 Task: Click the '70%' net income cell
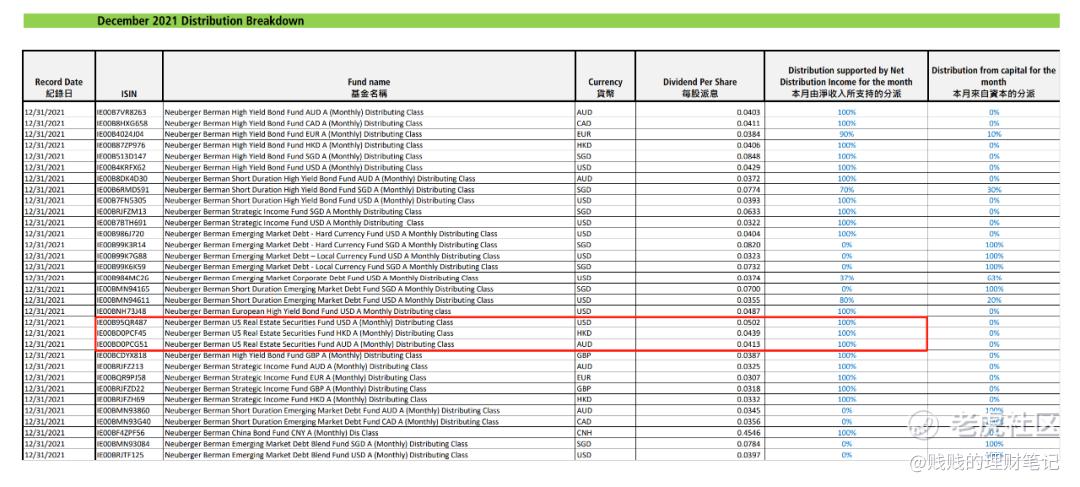[x=847, y=189]
